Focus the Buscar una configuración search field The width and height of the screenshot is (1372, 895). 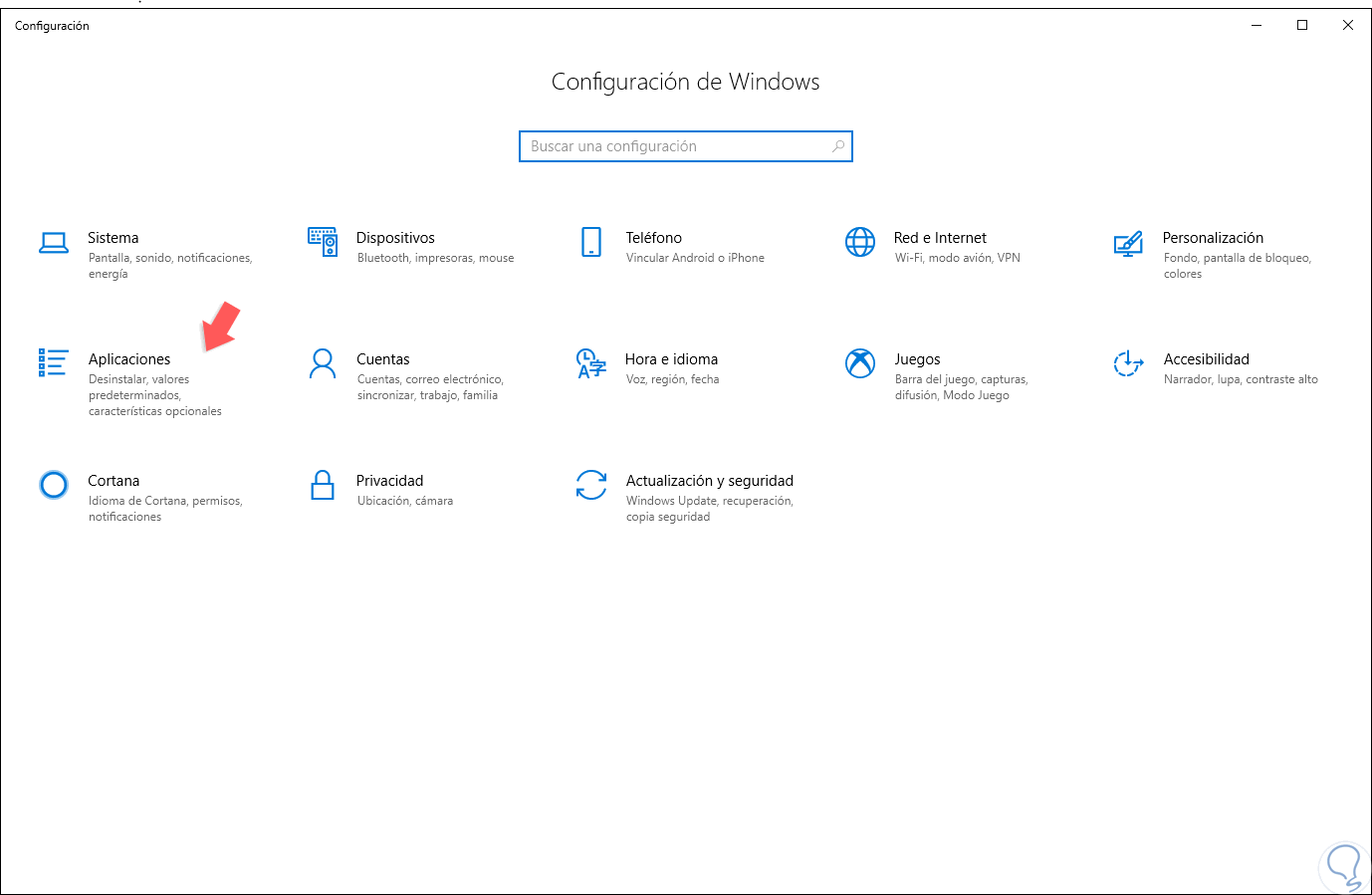677,146
